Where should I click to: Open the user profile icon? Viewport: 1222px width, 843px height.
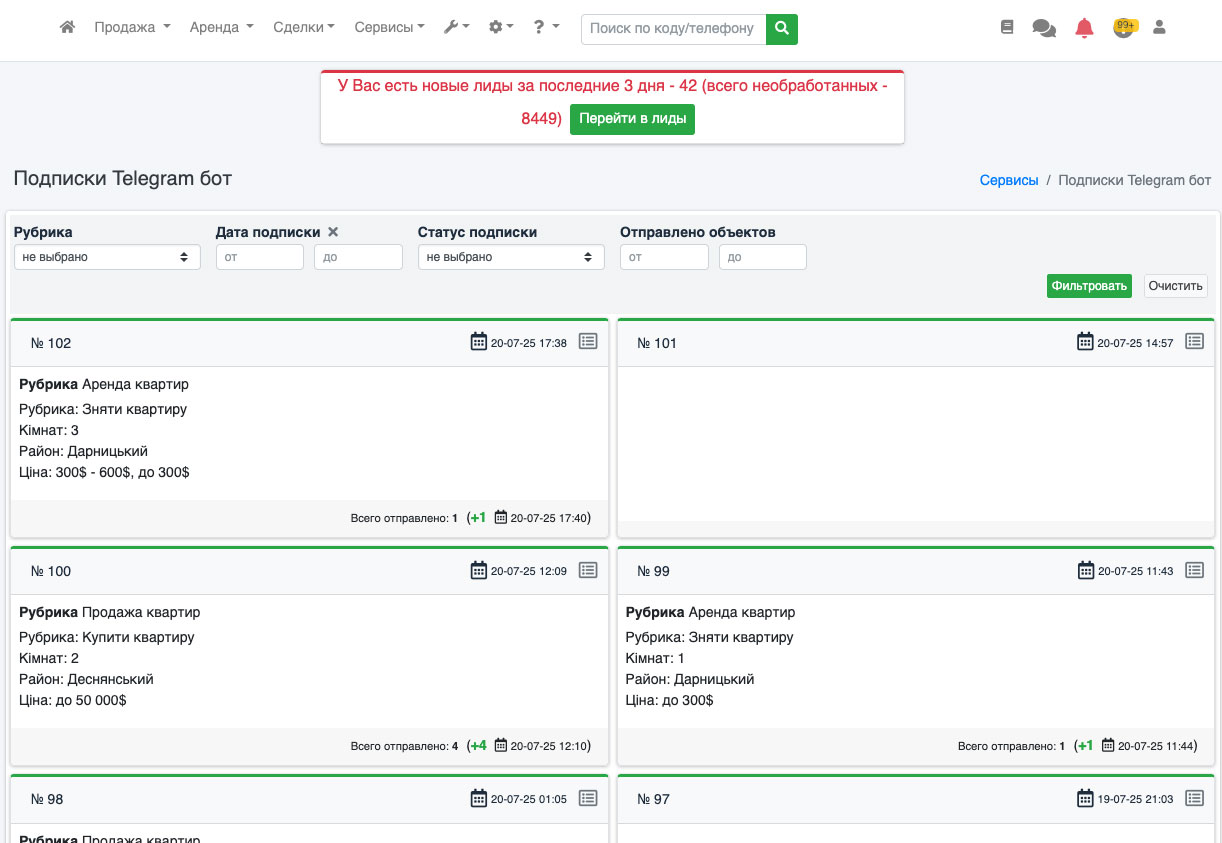[x=1159, y=28]
